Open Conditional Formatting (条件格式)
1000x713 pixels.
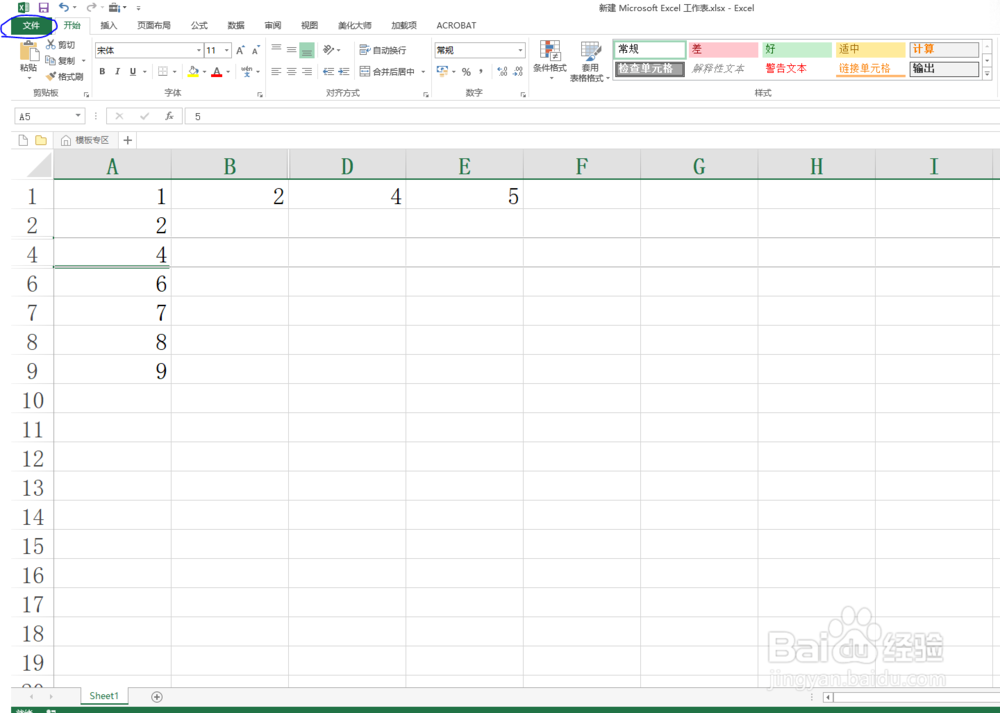click(x=550, y=60)
